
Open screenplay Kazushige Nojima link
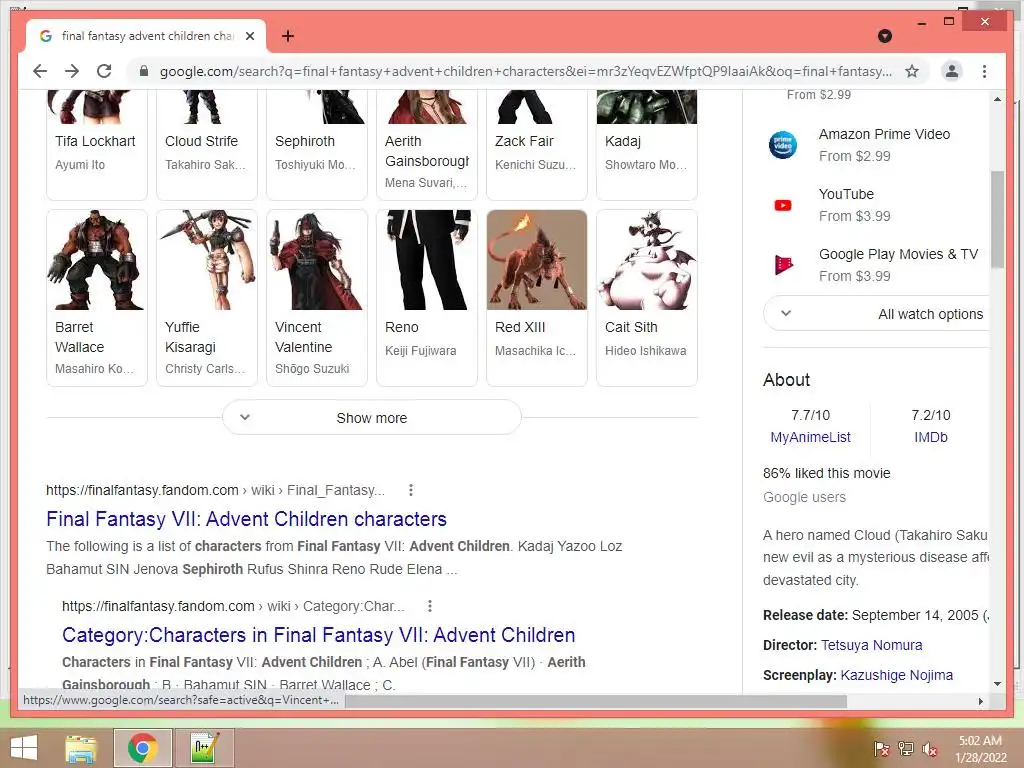pos(896,675)
